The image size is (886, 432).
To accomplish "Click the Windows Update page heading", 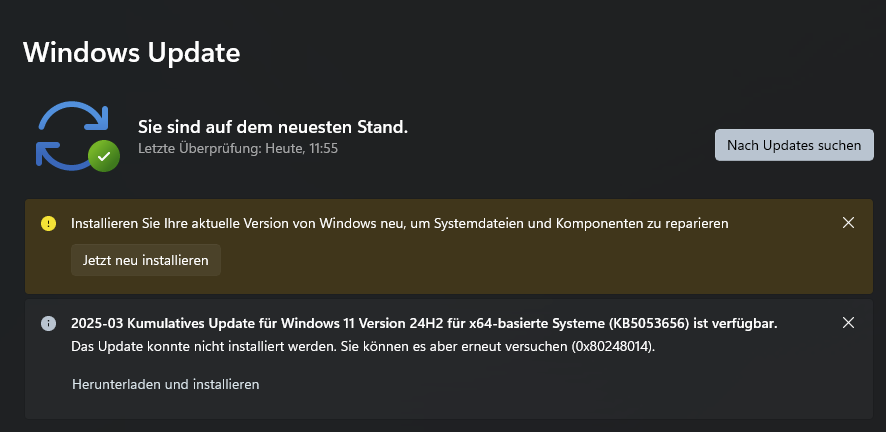I will tap(131, 51).
